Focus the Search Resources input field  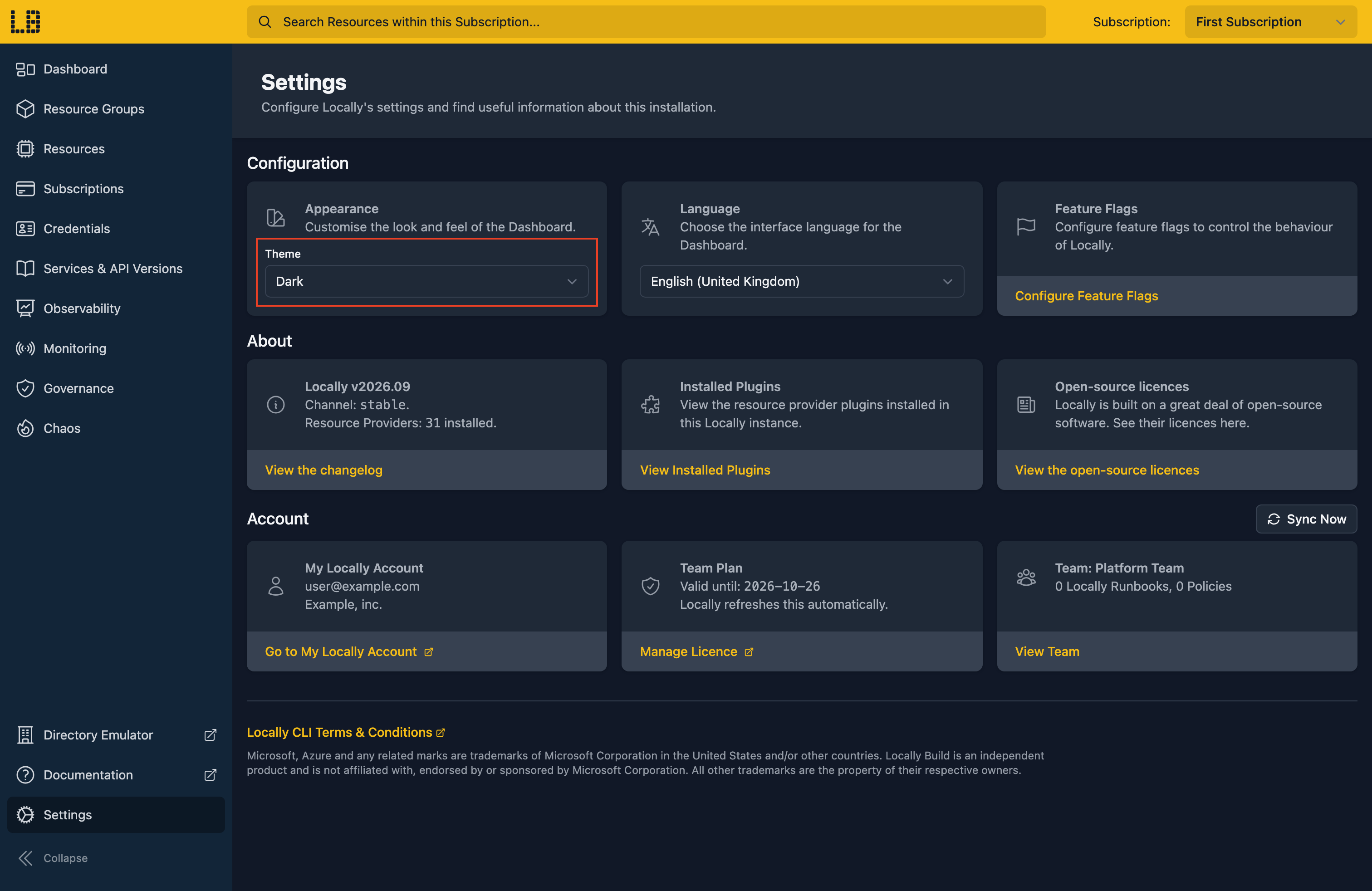646,22
